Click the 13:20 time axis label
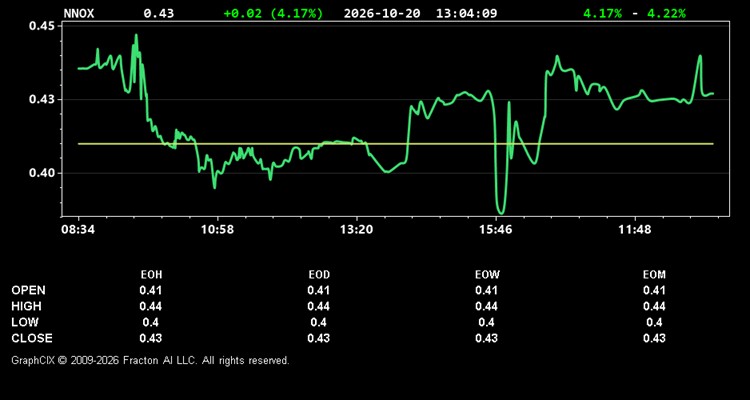The image size is (750, 400). (356, 230)
